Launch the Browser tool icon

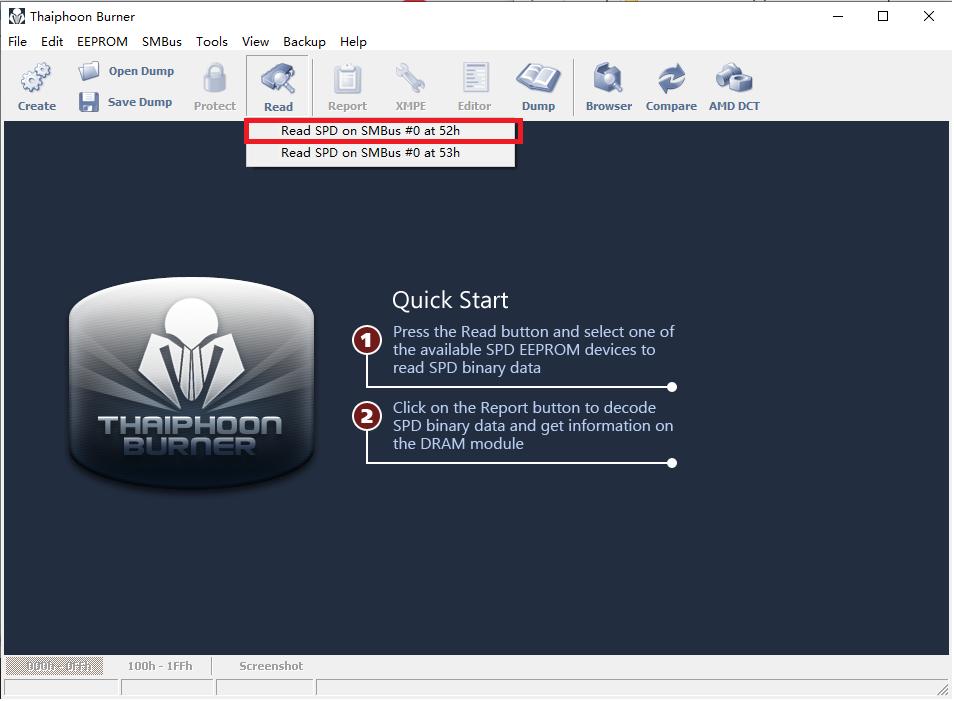click(x=608, y=78)
